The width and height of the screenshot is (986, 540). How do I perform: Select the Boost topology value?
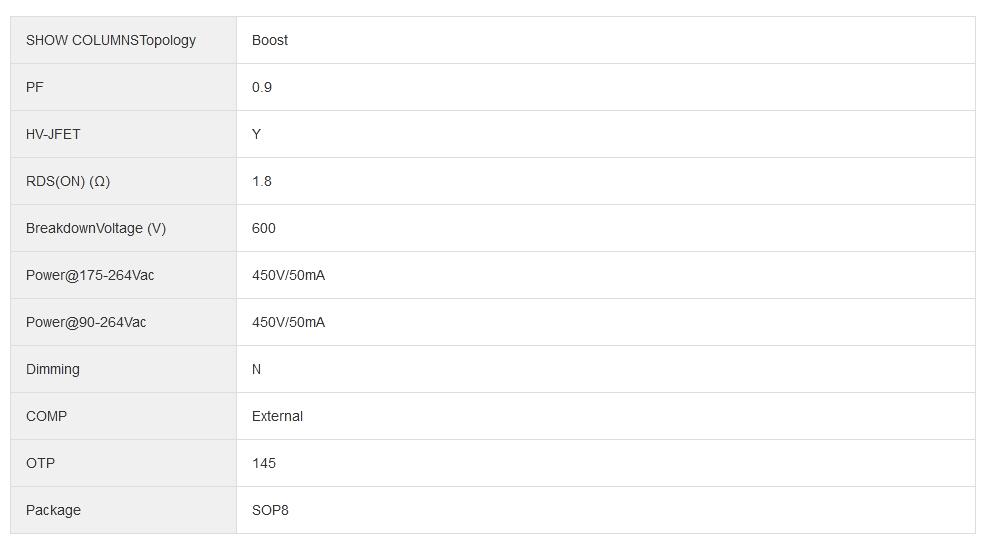click(x=270, y=40)
